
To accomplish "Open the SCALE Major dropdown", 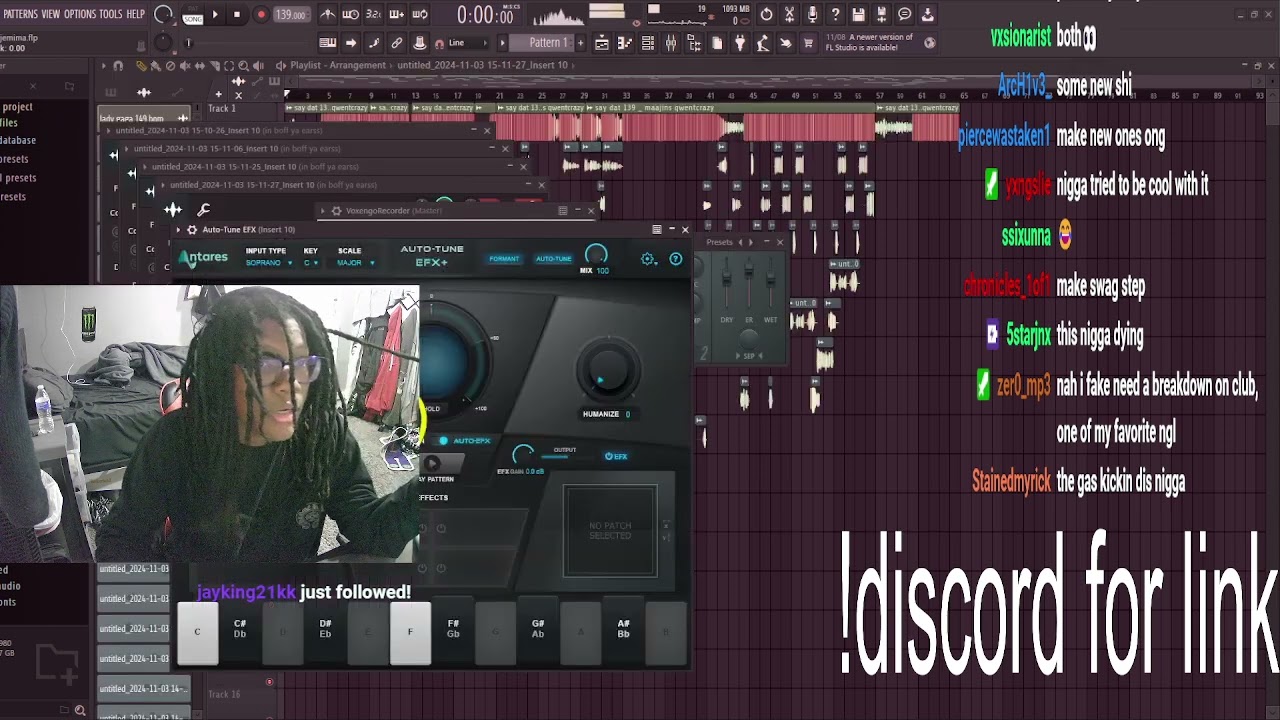I will click(355, 263).
